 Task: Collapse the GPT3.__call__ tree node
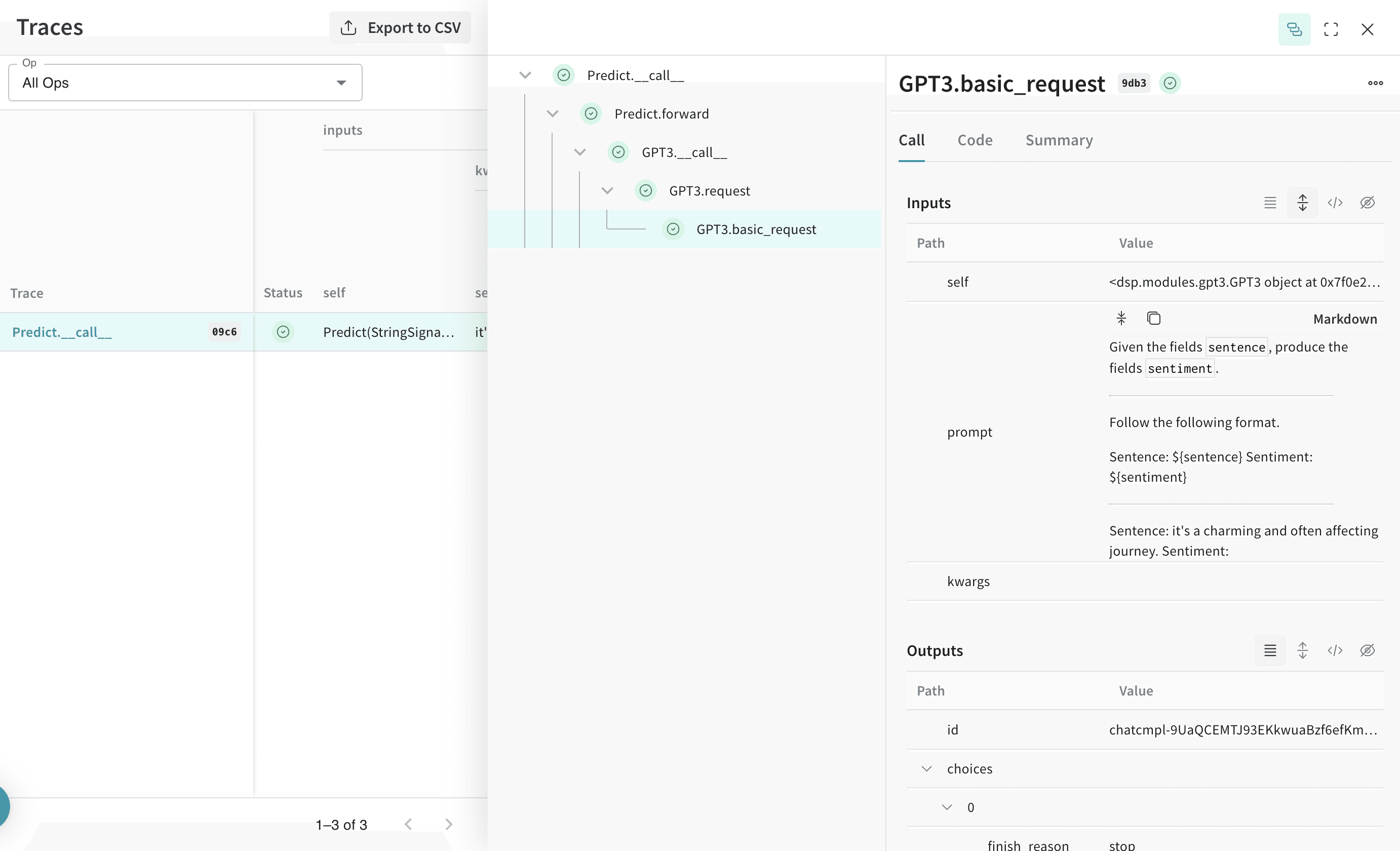pyautogui.click(x=579, y=152)
